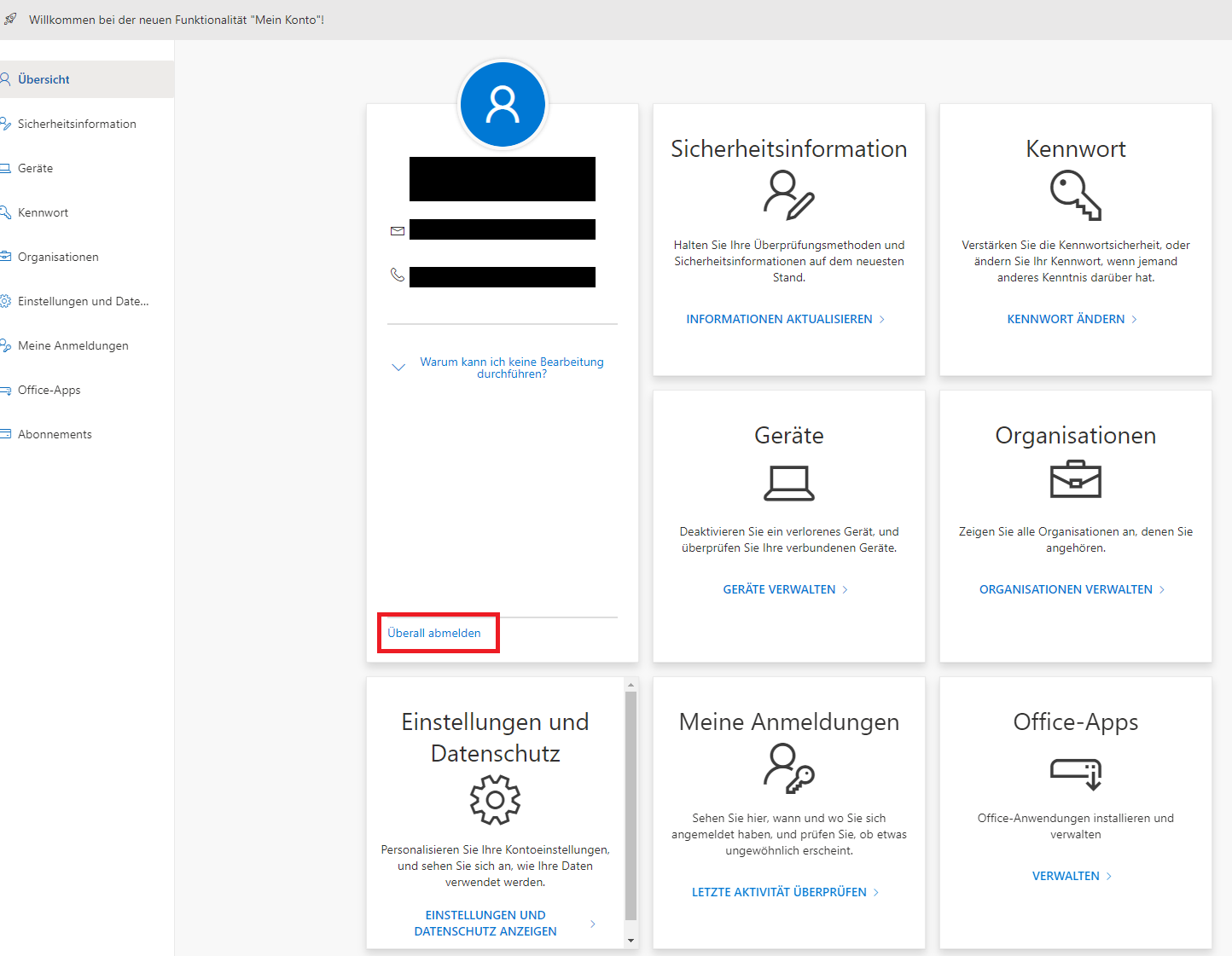Open Abonnements in the sidebar
The height and width of the screenshot is (956, 1232).
pos(87,434)
